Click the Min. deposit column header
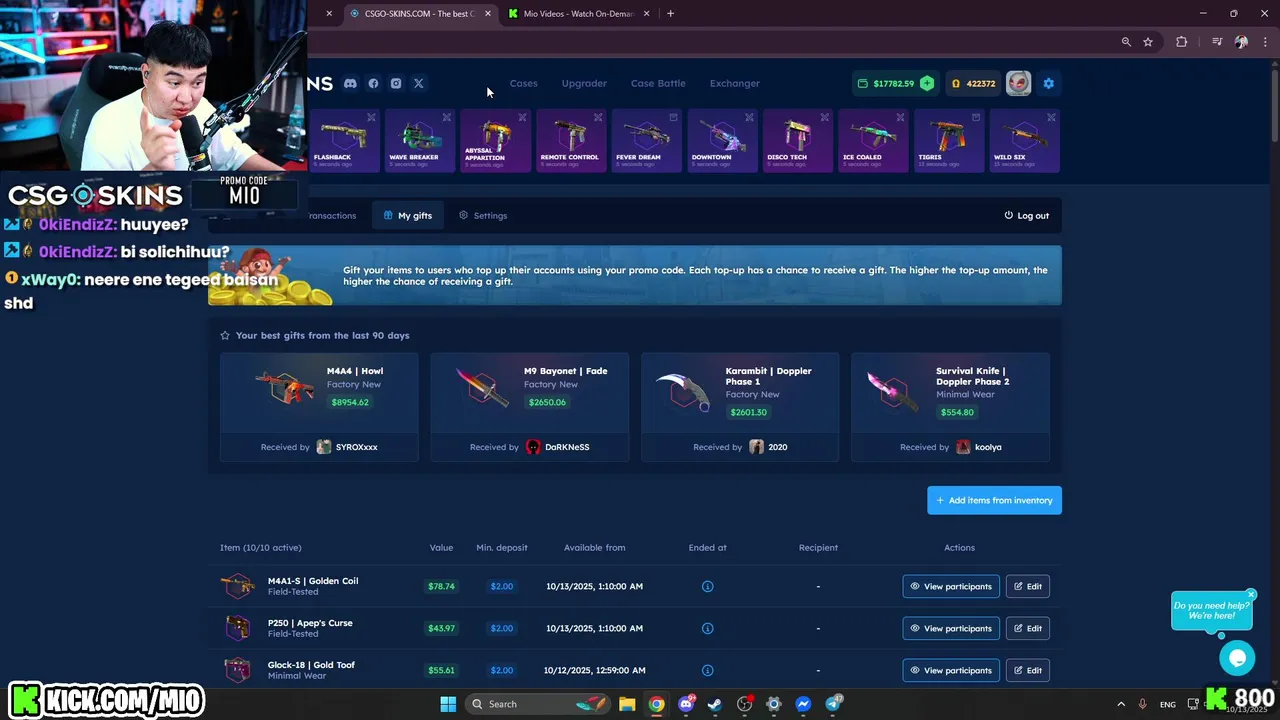The image size is (1280, 720). tap(502, 548)
